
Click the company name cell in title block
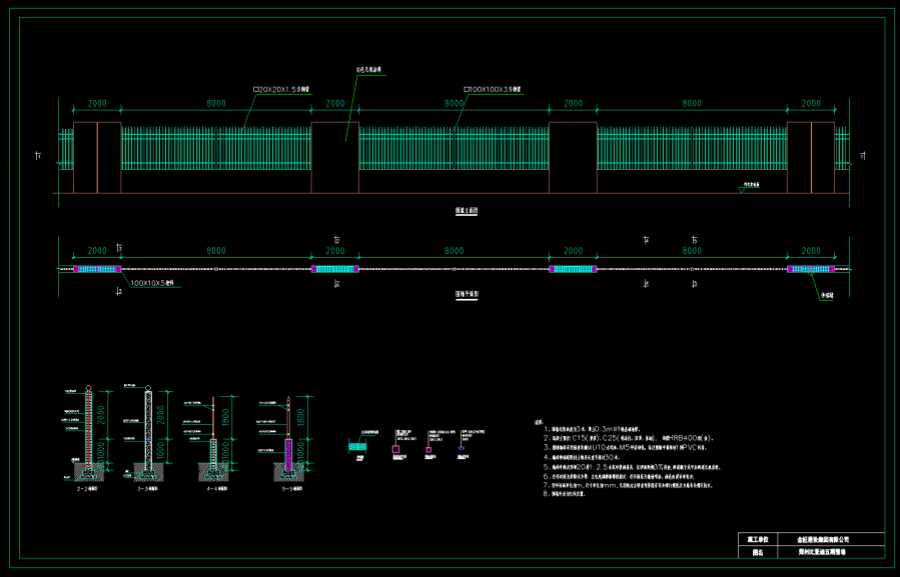click(823, 538)
